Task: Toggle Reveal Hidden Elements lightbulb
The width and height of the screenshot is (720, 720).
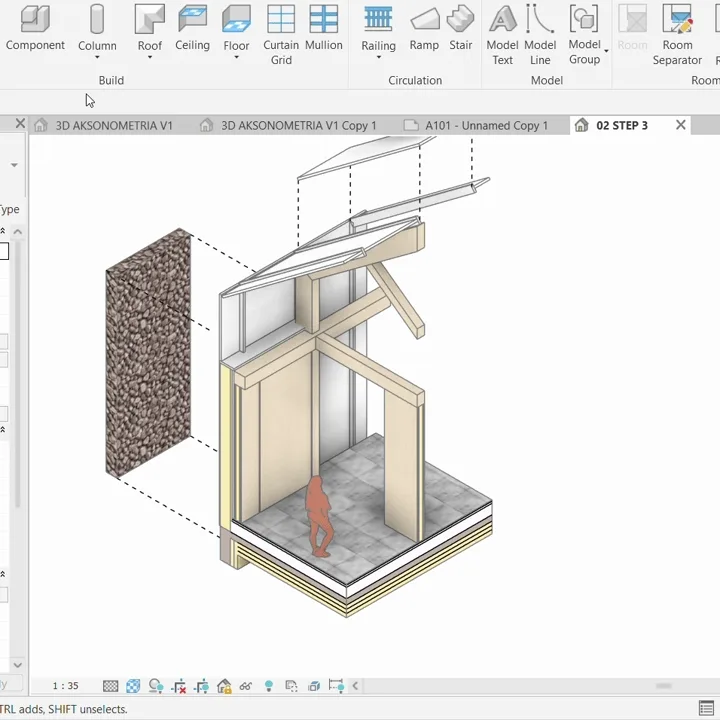Action: coord(268,686)
